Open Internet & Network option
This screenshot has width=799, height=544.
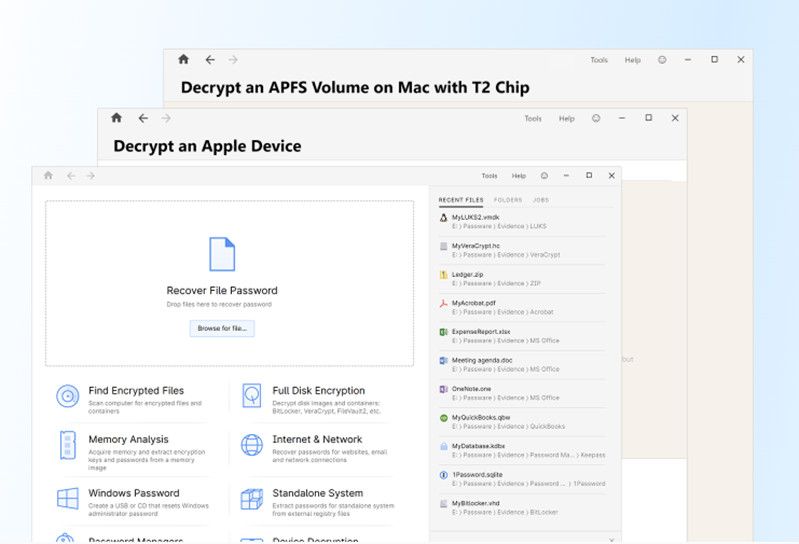coord(317,439)
